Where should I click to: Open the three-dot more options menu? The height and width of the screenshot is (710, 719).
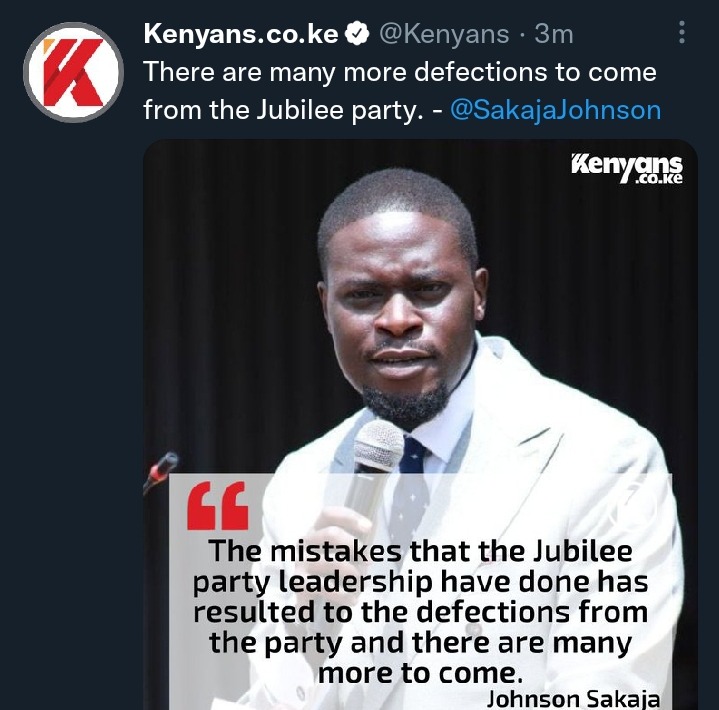point(682,32)
